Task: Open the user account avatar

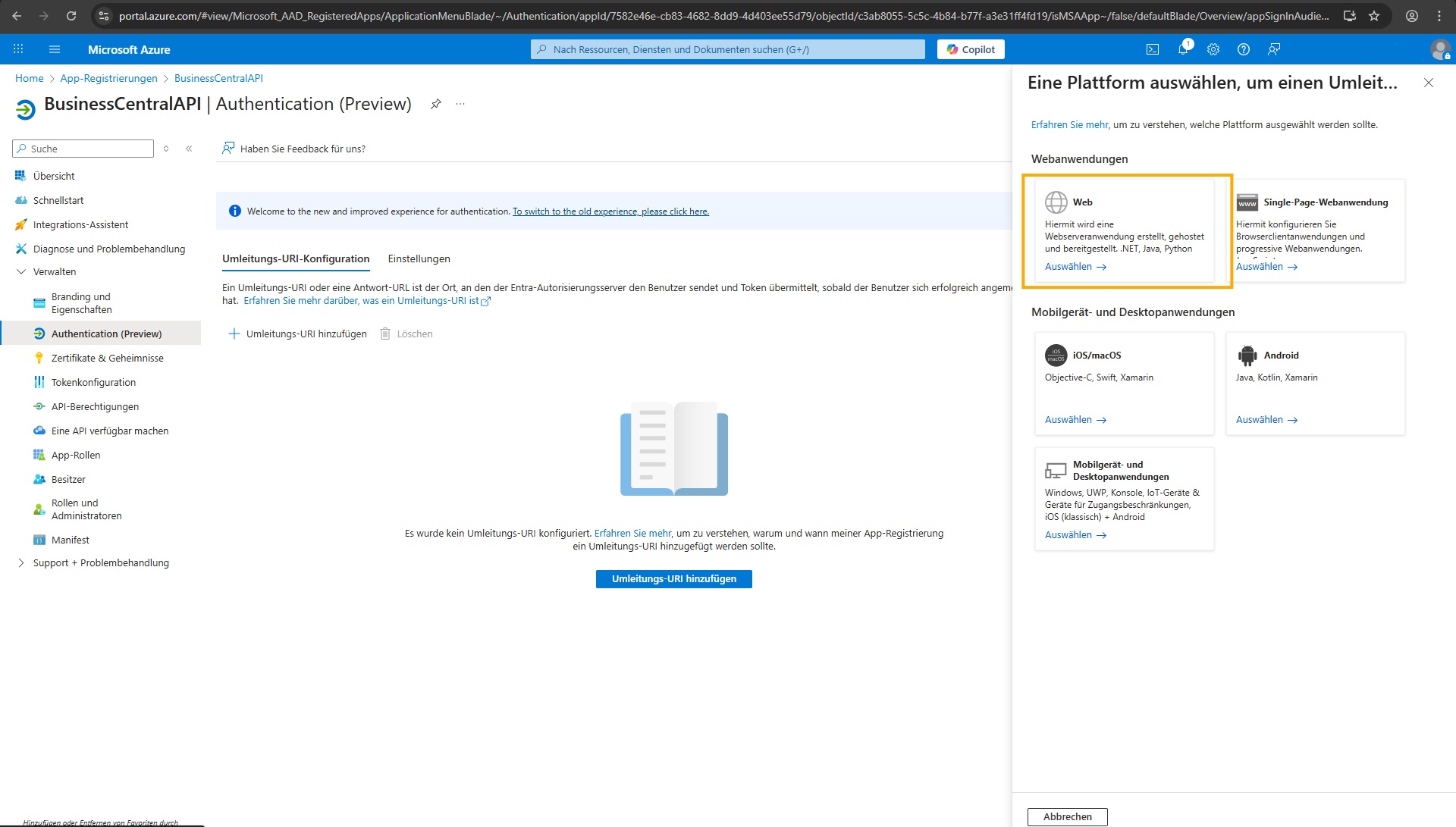Action: (1440, 50)
